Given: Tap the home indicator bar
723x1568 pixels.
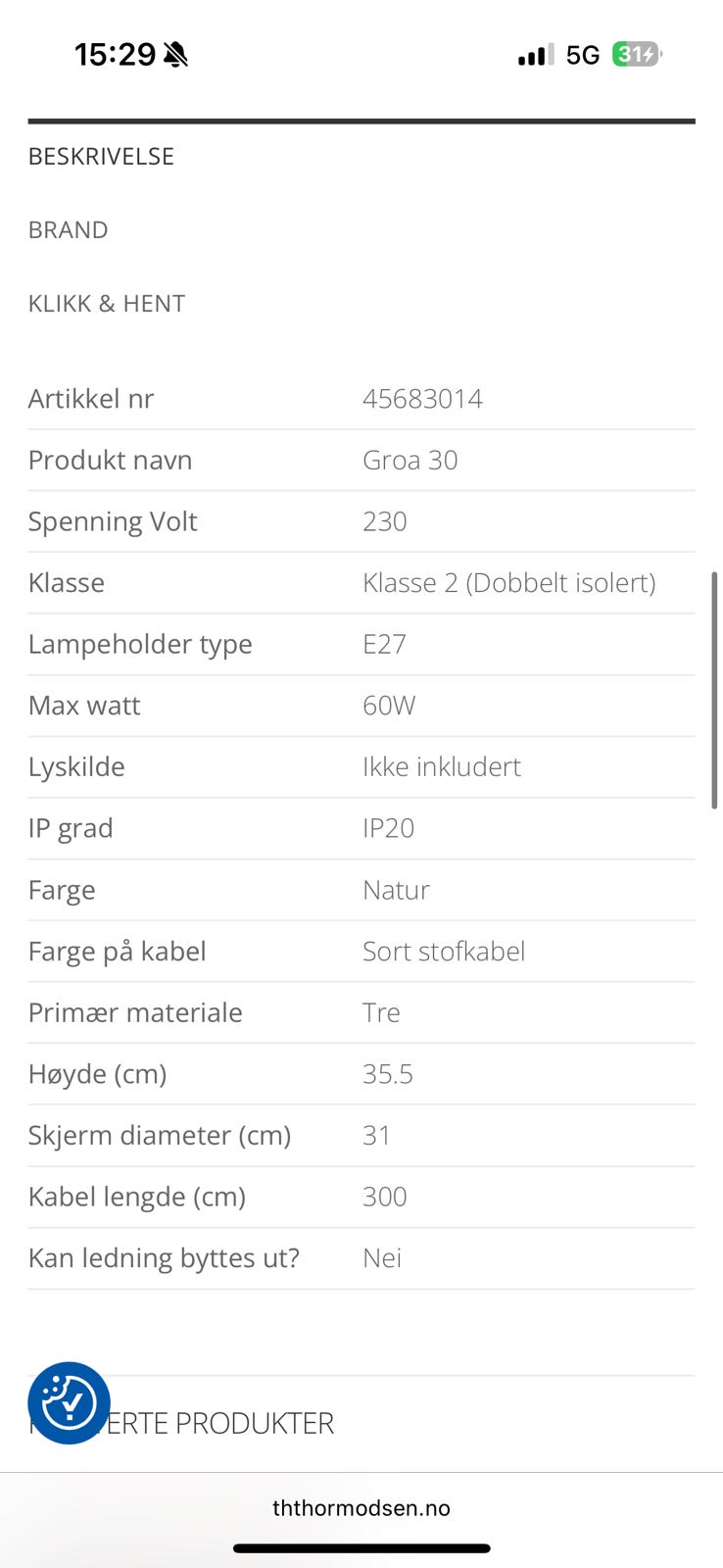Looking at the screenshot, I should click(x=361, y=1548).
